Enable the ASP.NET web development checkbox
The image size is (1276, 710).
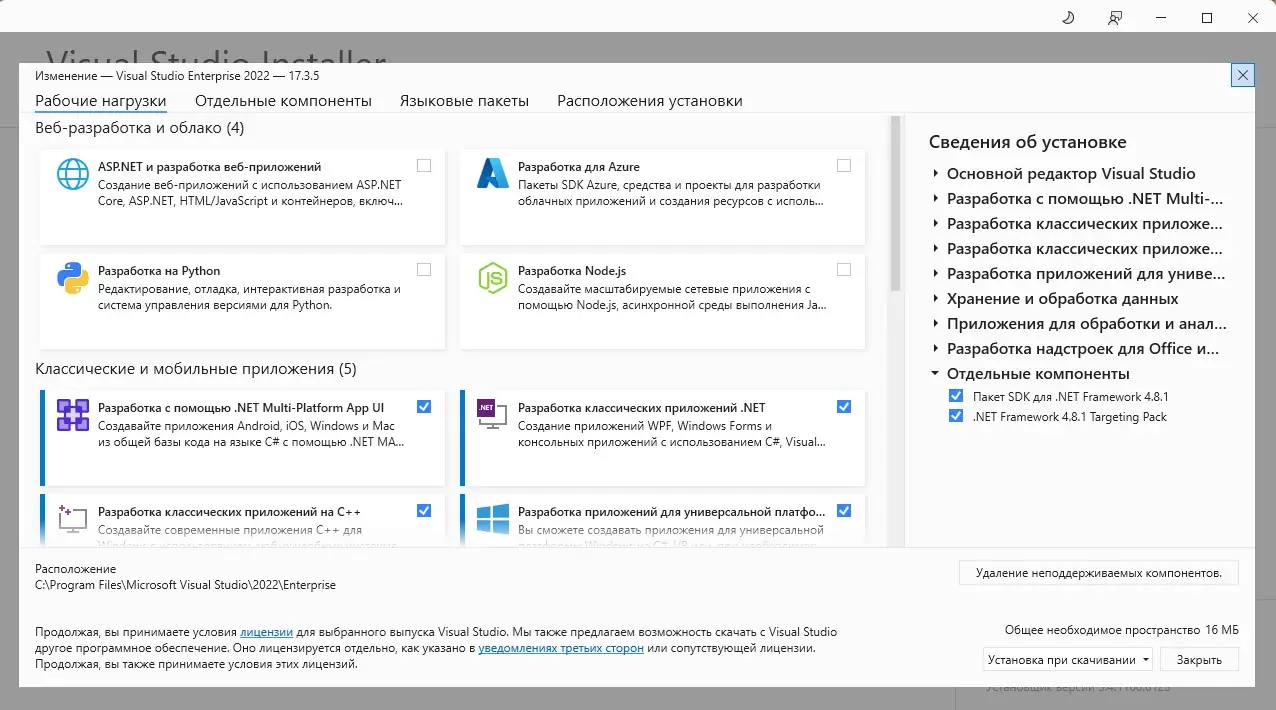pyautogui.click(x=424, y=166)
